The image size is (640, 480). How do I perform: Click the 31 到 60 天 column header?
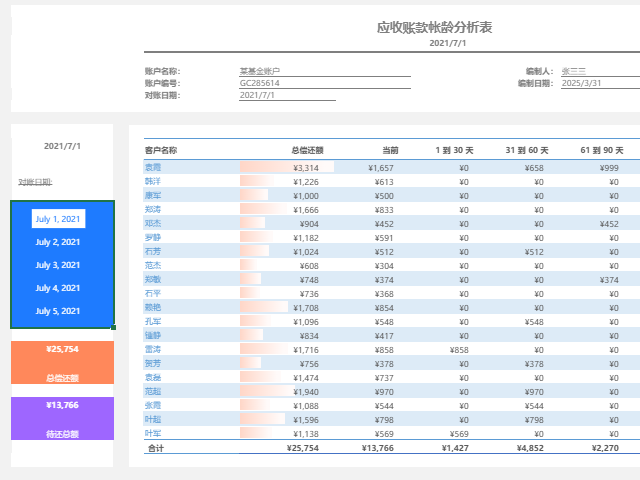pos(527,150)
